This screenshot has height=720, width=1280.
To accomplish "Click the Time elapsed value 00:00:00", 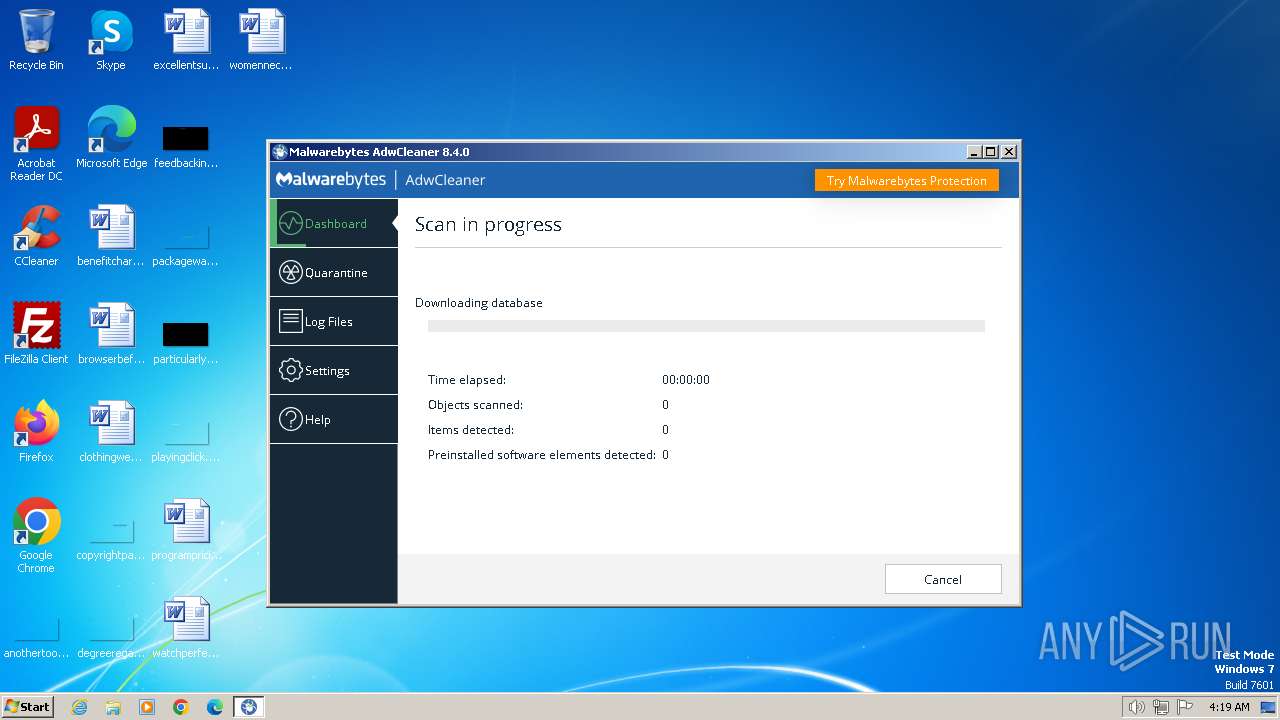I will [686, 380].
